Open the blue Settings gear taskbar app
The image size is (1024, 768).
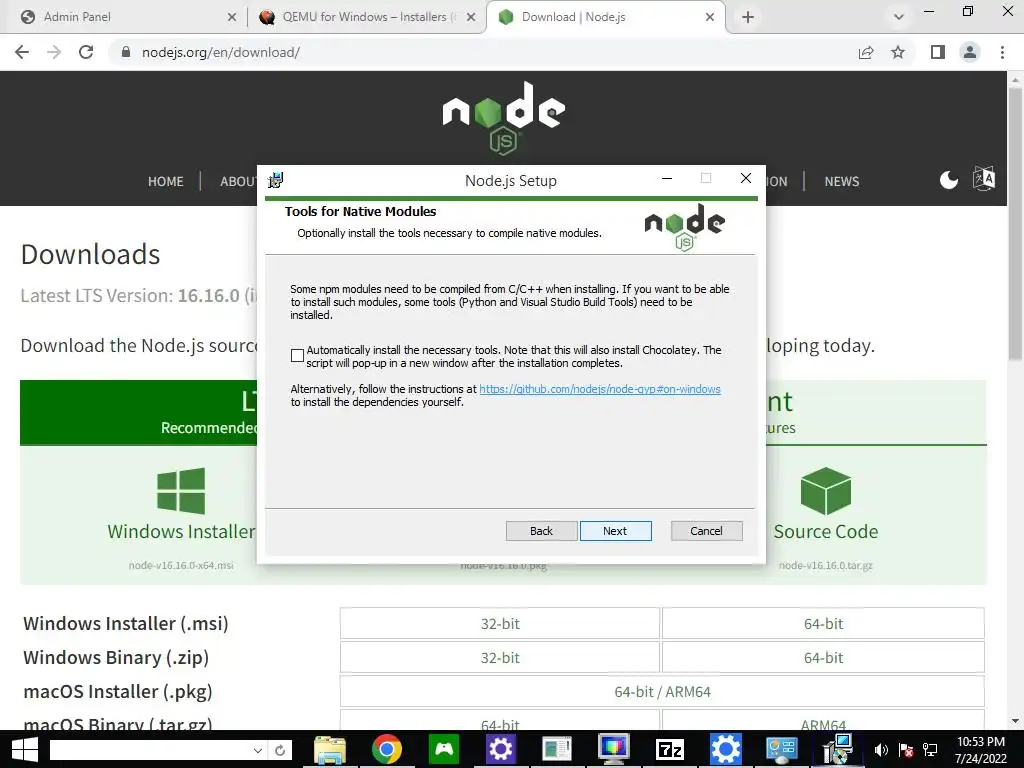click(726, 750)
